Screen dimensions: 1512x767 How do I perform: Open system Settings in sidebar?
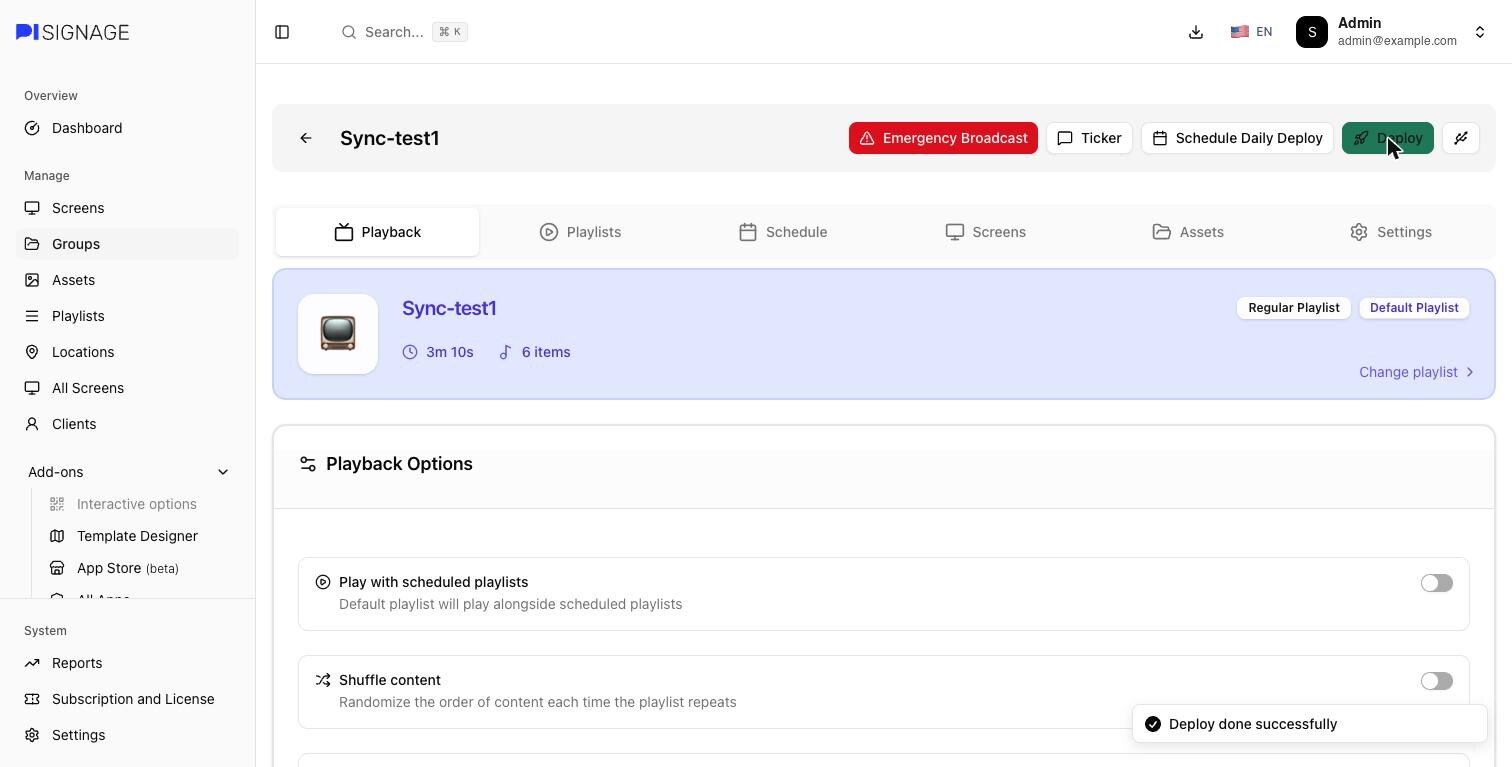[127, 735]
